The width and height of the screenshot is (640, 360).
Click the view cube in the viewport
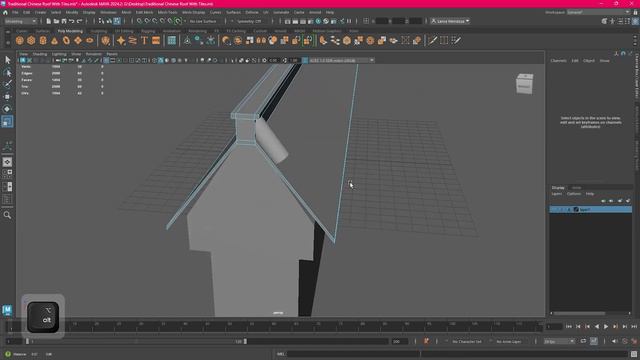pos(524,84)
